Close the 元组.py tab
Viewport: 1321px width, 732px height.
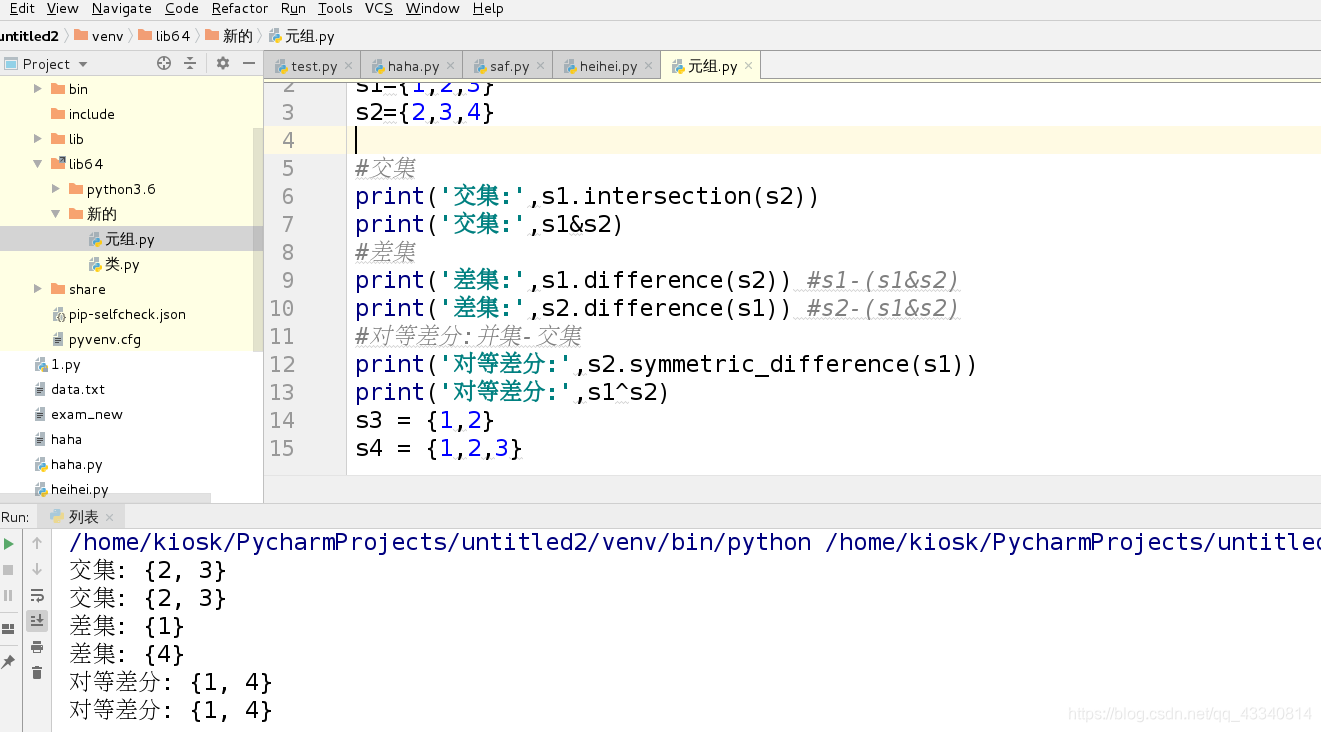point(749,66)
